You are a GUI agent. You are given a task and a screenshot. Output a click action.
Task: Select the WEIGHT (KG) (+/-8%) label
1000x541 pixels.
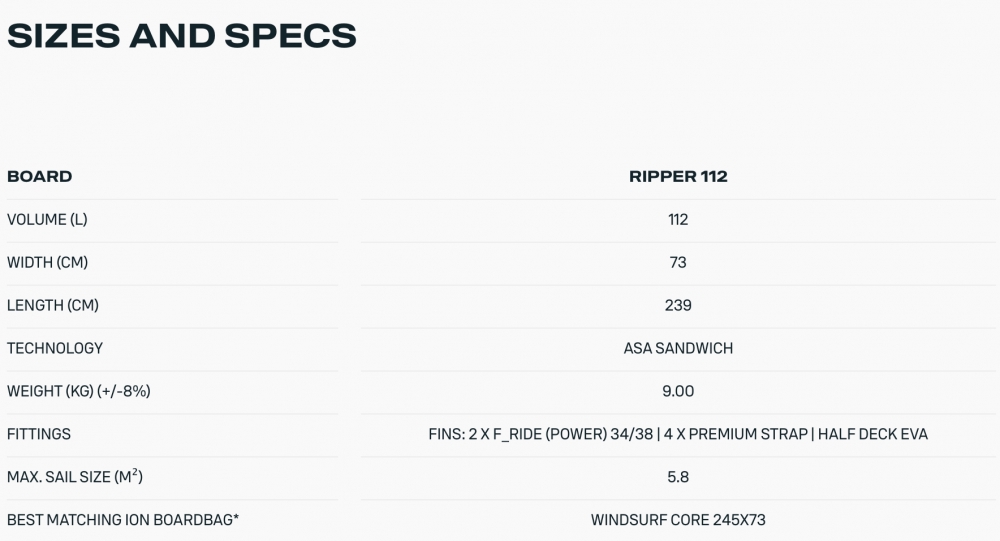79,392
